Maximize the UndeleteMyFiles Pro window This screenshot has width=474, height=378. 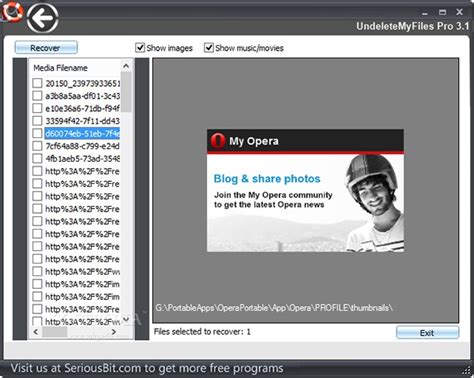442,12
